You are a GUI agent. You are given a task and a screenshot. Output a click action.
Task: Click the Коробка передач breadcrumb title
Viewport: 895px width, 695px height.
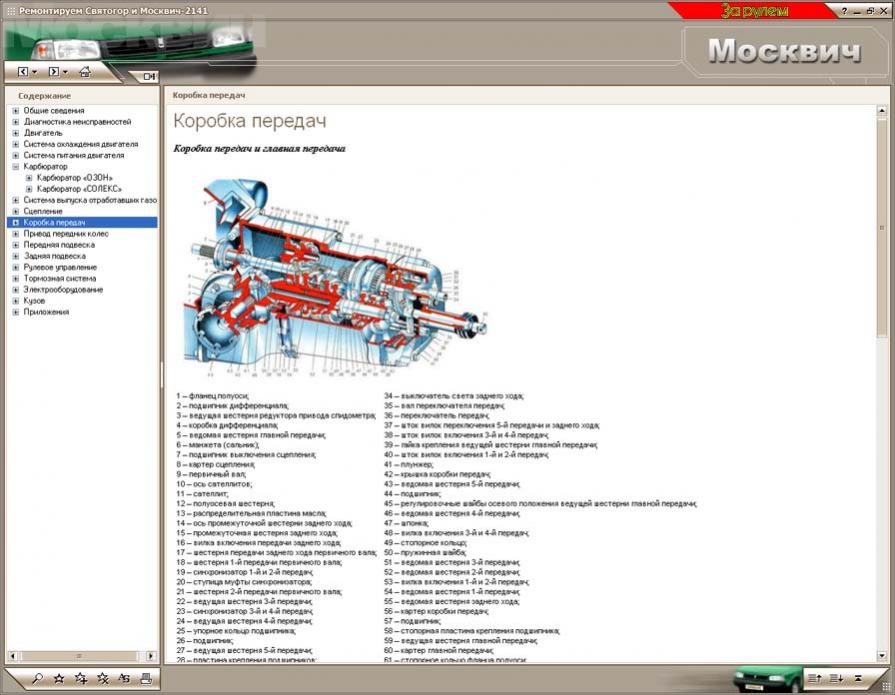[x=209, y=95]
